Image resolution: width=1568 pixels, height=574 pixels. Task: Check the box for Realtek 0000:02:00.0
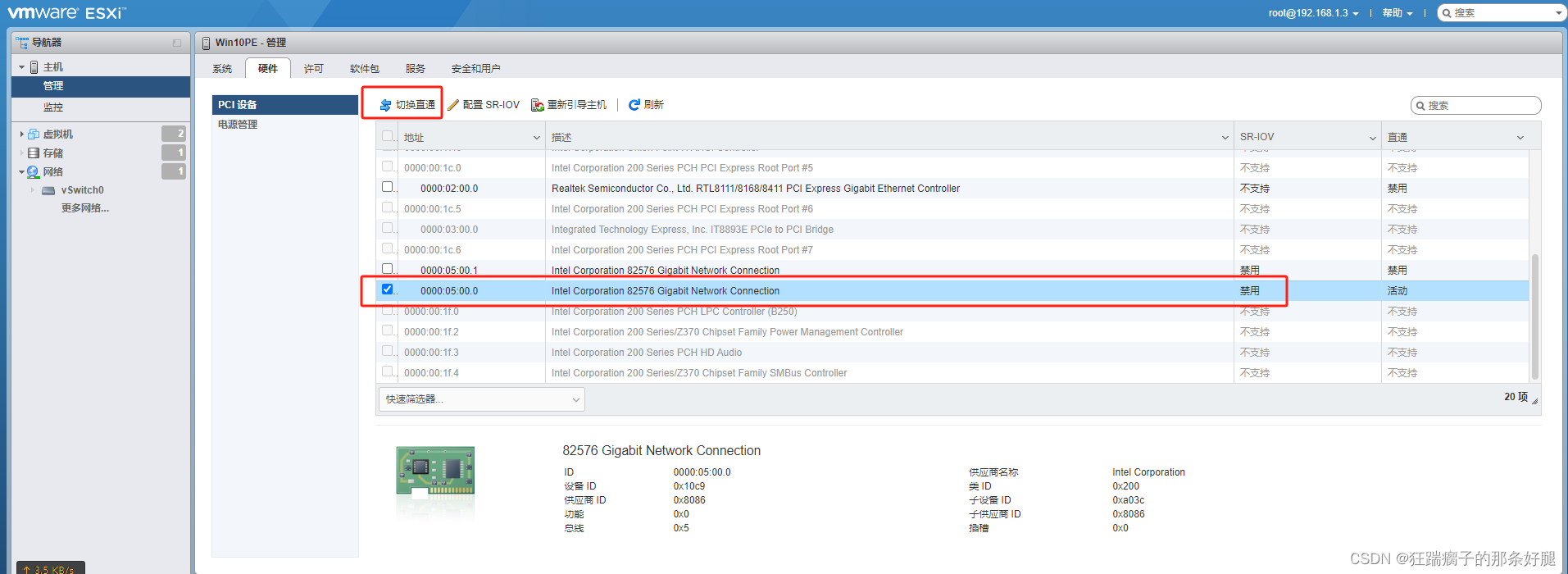(388, 187)
